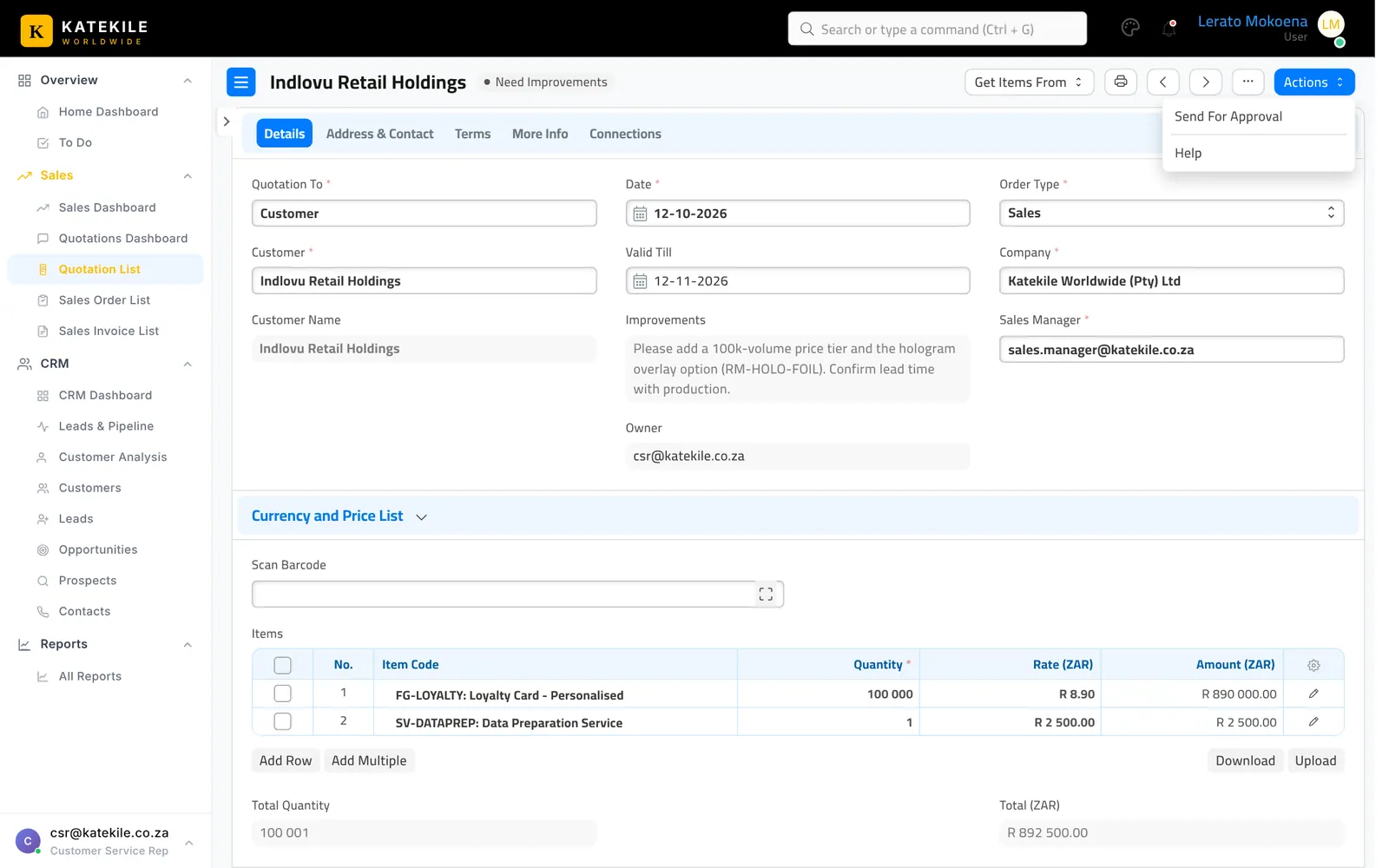Open Get Items From dropdown
The height and width of the screenshot is (868, 1389).
[x=1029, y=82]
